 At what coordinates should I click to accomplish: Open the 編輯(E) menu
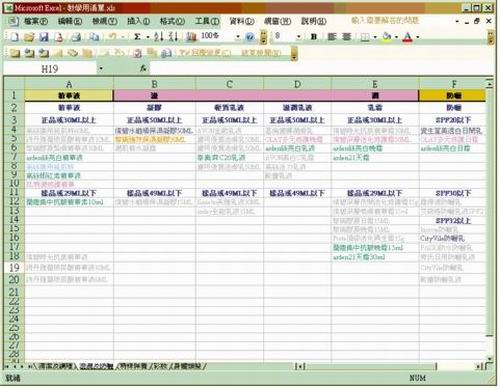coord(70,21)
